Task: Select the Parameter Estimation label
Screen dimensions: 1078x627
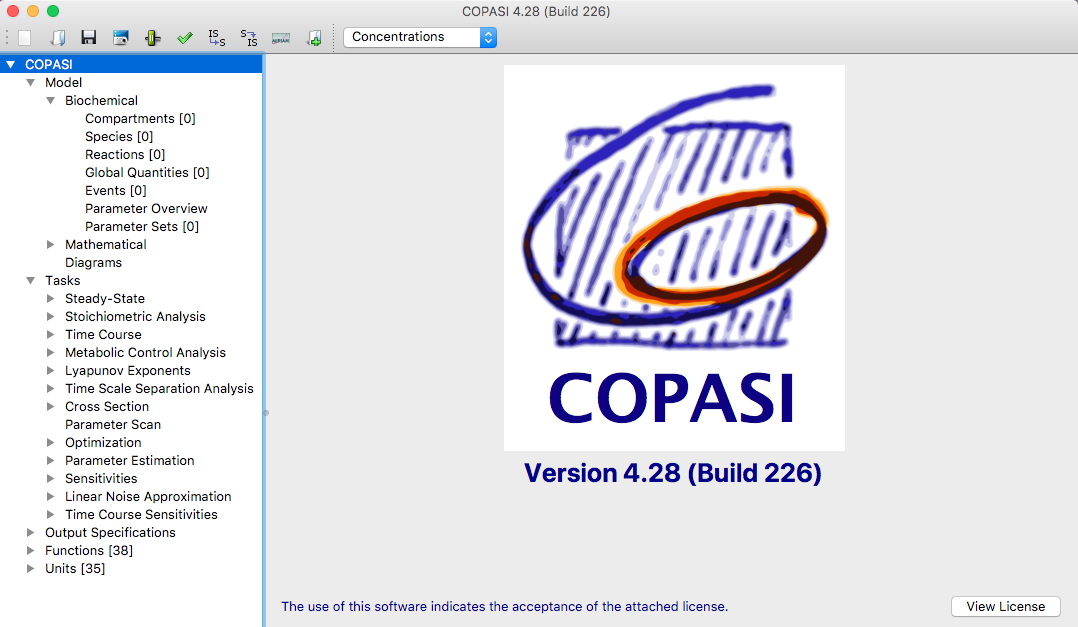Action: (130, 461)
